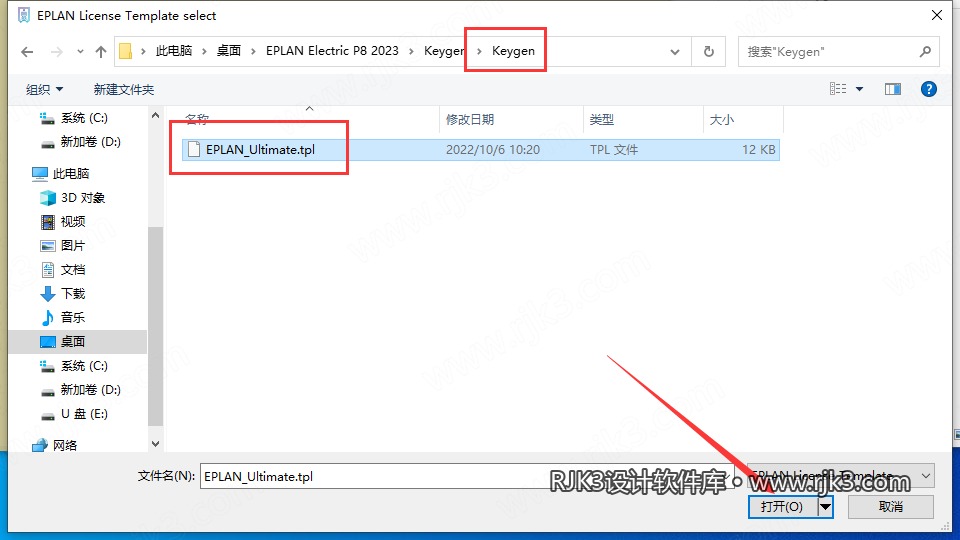Select 桌面 in the address breadcrumb

coord(229,51)
